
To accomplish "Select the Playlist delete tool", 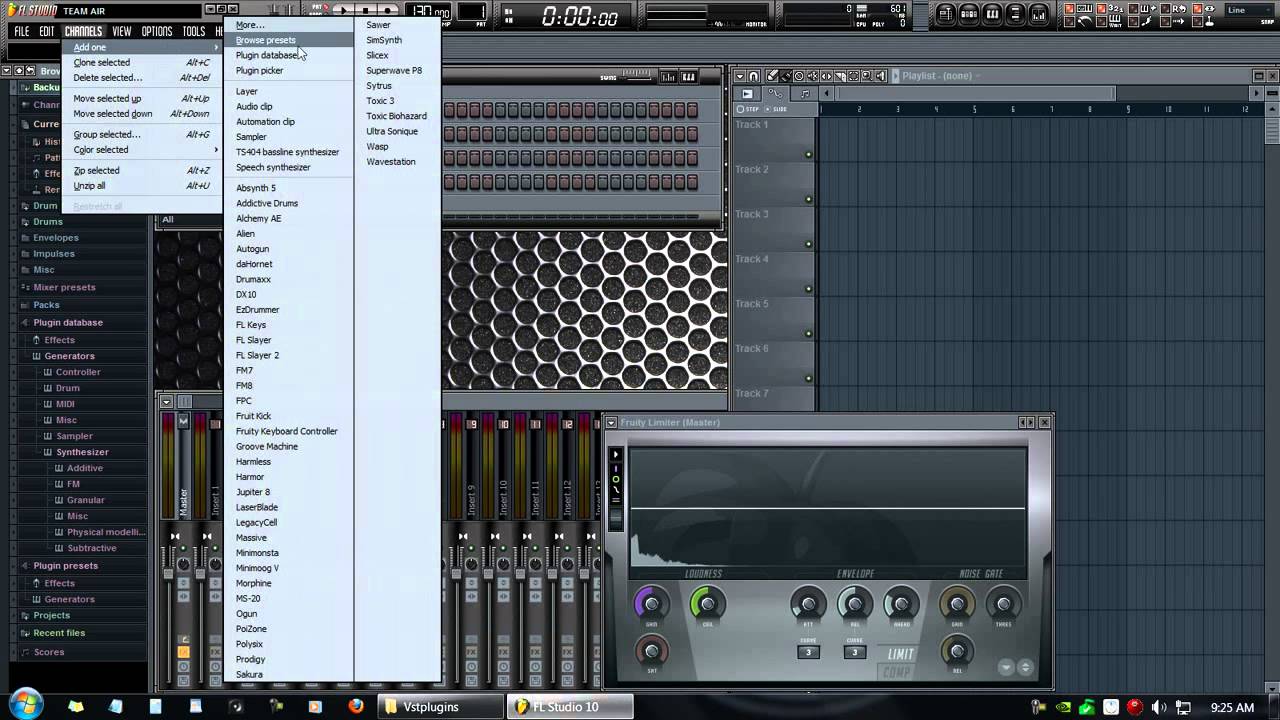I will pyautogui.click(x=799, y=76).
